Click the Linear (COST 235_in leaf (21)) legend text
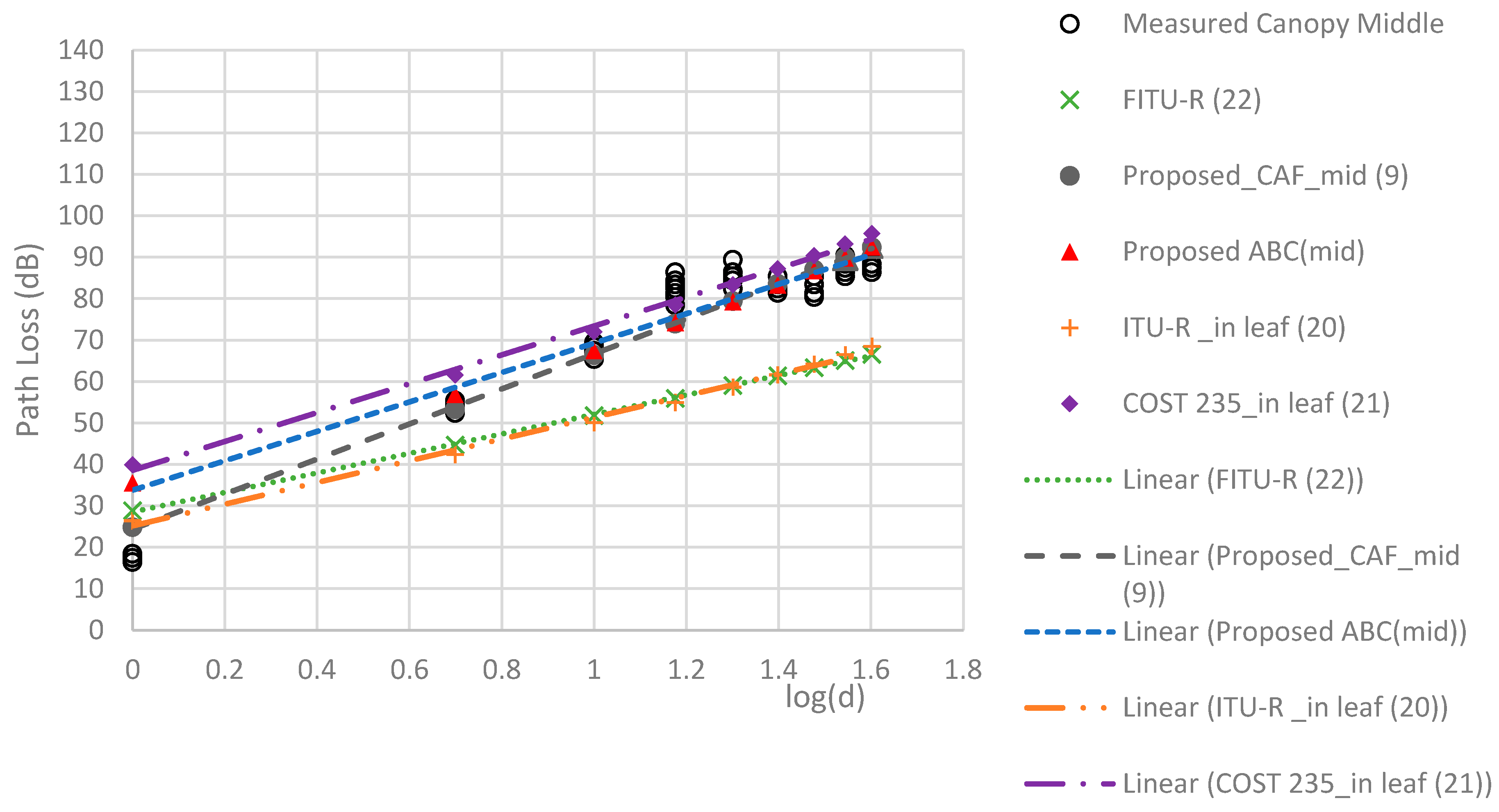Viewport: 1499px width, 812px height. pos(1307,783)
